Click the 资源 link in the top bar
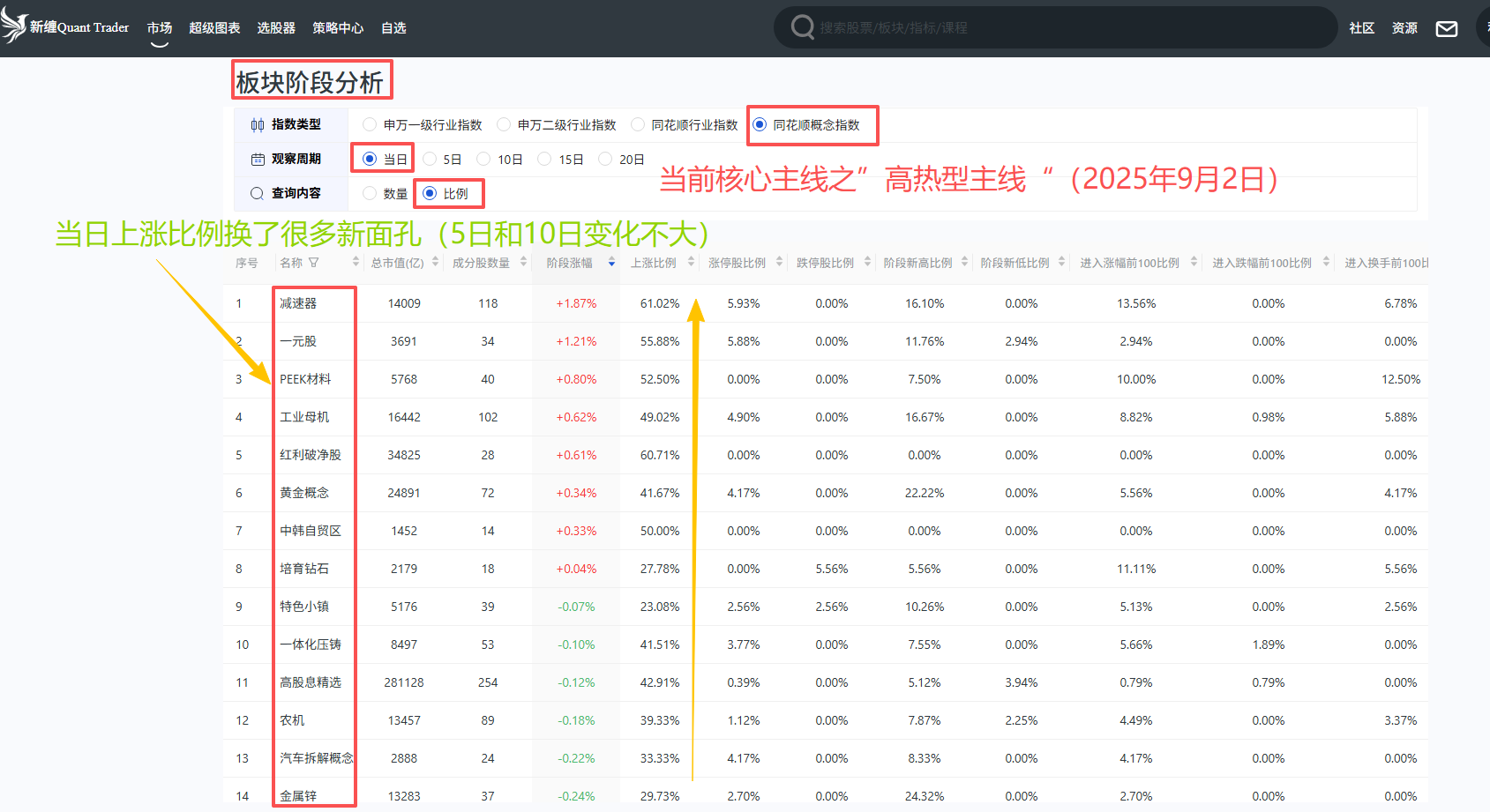The width and height of the screenshot is (1490, 812). tap(1404, 27)
